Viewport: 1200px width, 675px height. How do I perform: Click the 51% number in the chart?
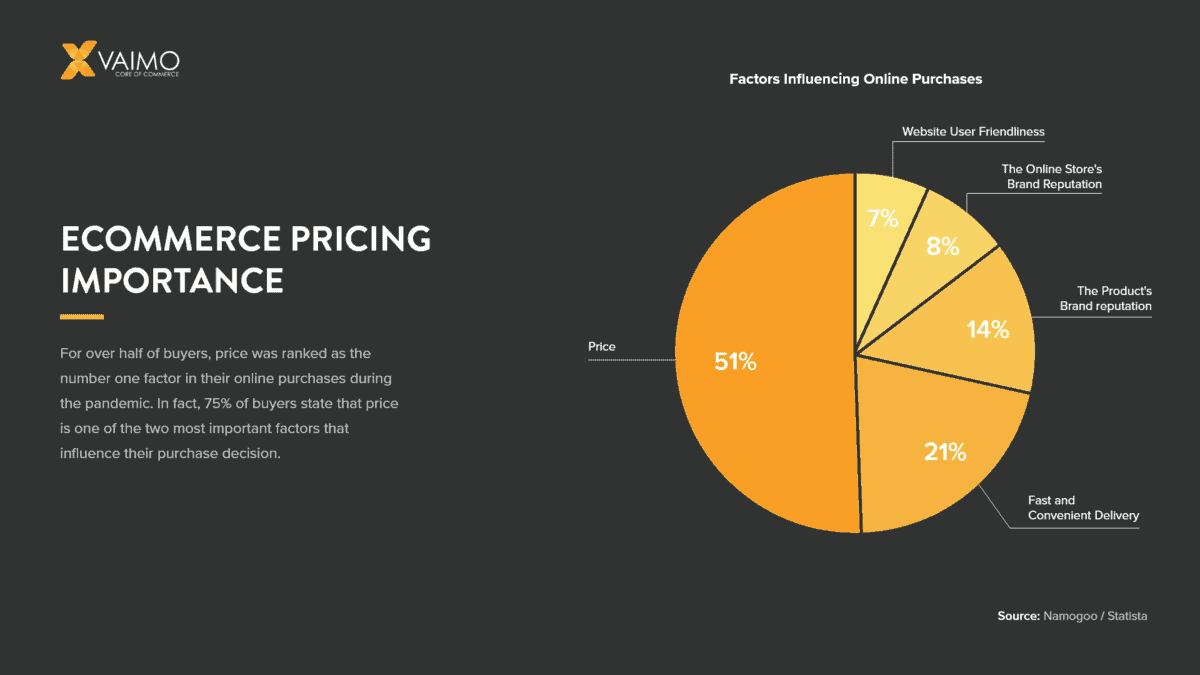pos(735,362)
